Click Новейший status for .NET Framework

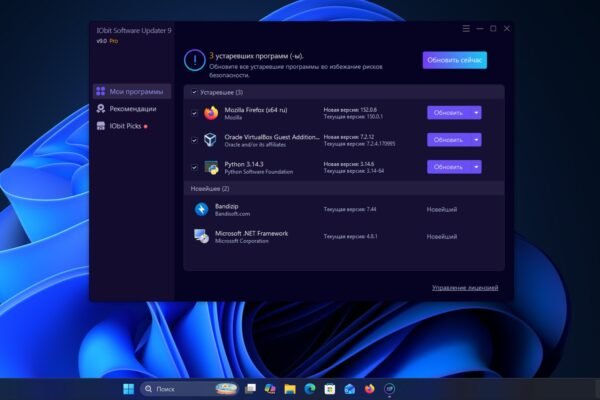point(442,237)
